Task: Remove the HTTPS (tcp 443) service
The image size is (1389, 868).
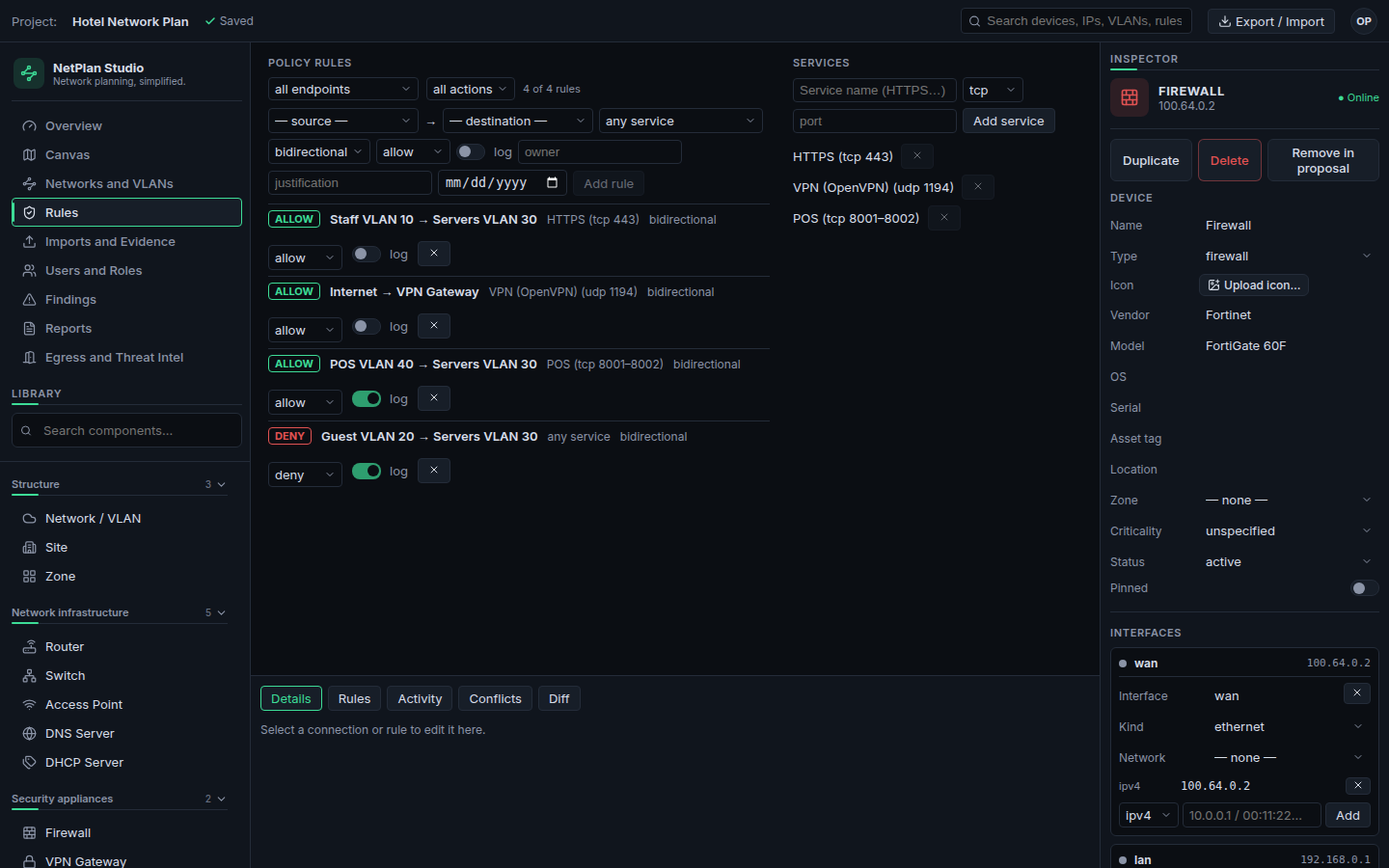Action: click(x=917, y=156)
